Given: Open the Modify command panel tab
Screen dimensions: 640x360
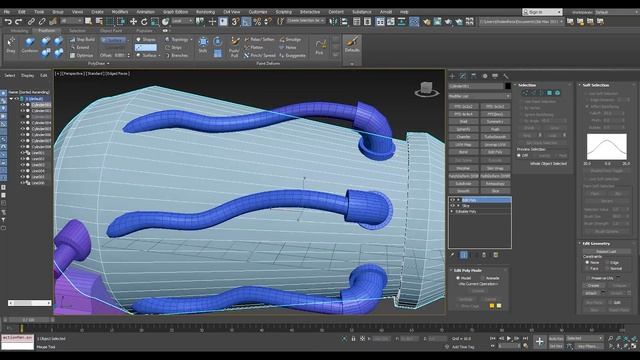Looking at the screenshot, I should point(462,76).
